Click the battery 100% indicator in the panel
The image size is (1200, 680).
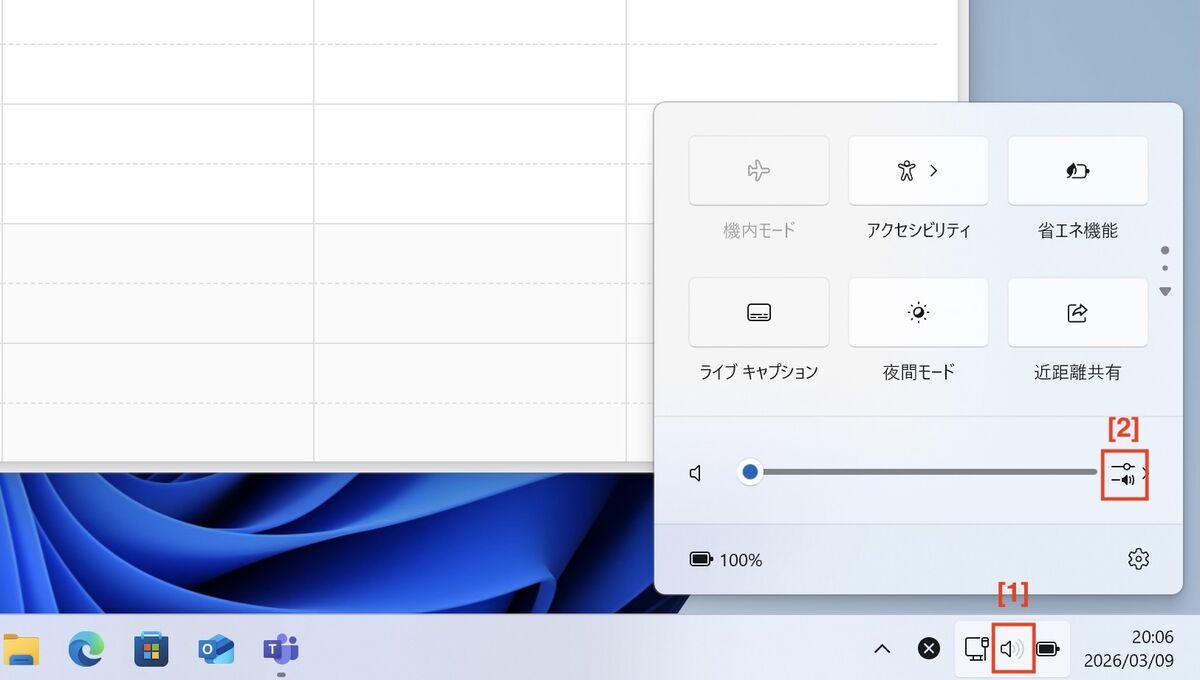[726, 560]
